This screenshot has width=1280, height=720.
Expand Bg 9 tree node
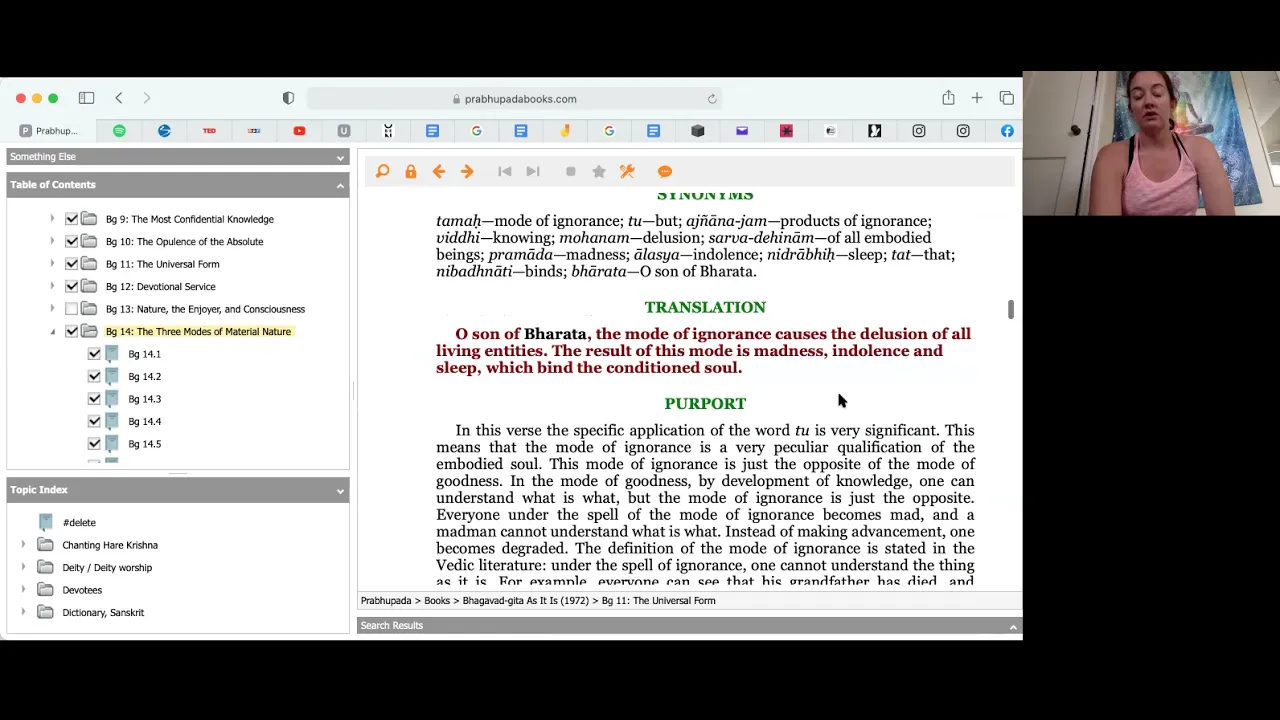pyautogui.click(x=52, y=219)
